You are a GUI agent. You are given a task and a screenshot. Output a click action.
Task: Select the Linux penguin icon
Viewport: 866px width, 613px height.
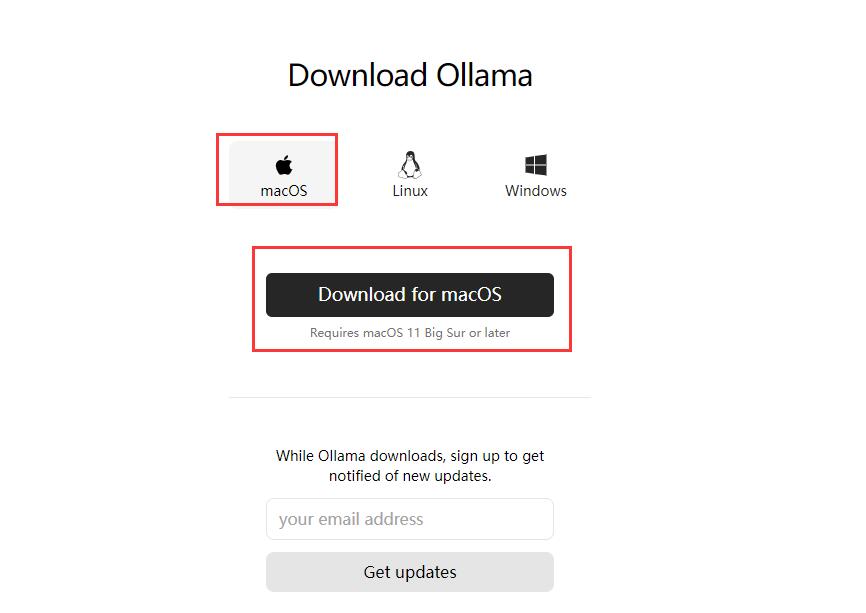410,165
